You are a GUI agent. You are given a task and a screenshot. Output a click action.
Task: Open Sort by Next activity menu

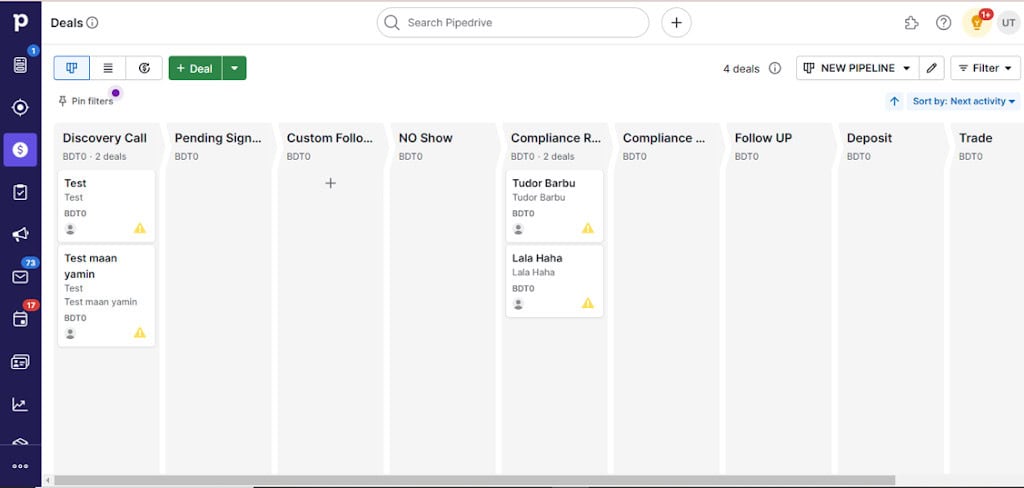tap(964, 101)
